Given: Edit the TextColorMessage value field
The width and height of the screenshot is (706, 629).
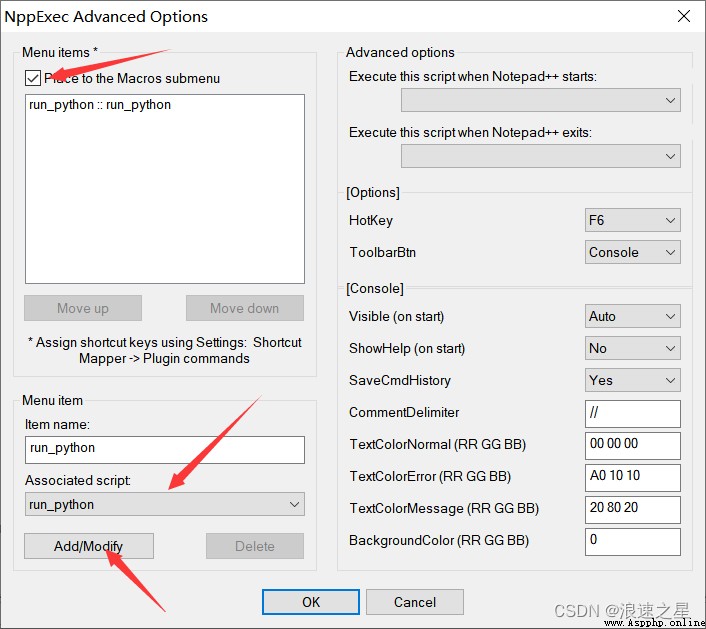Looking at the screenshot, I should [x=633, y=509].
